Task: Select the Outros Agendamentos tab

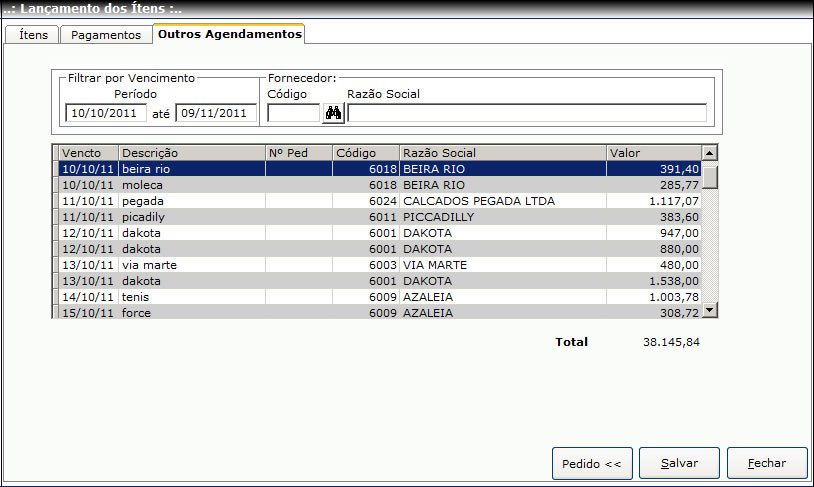Action: point(229,34)
